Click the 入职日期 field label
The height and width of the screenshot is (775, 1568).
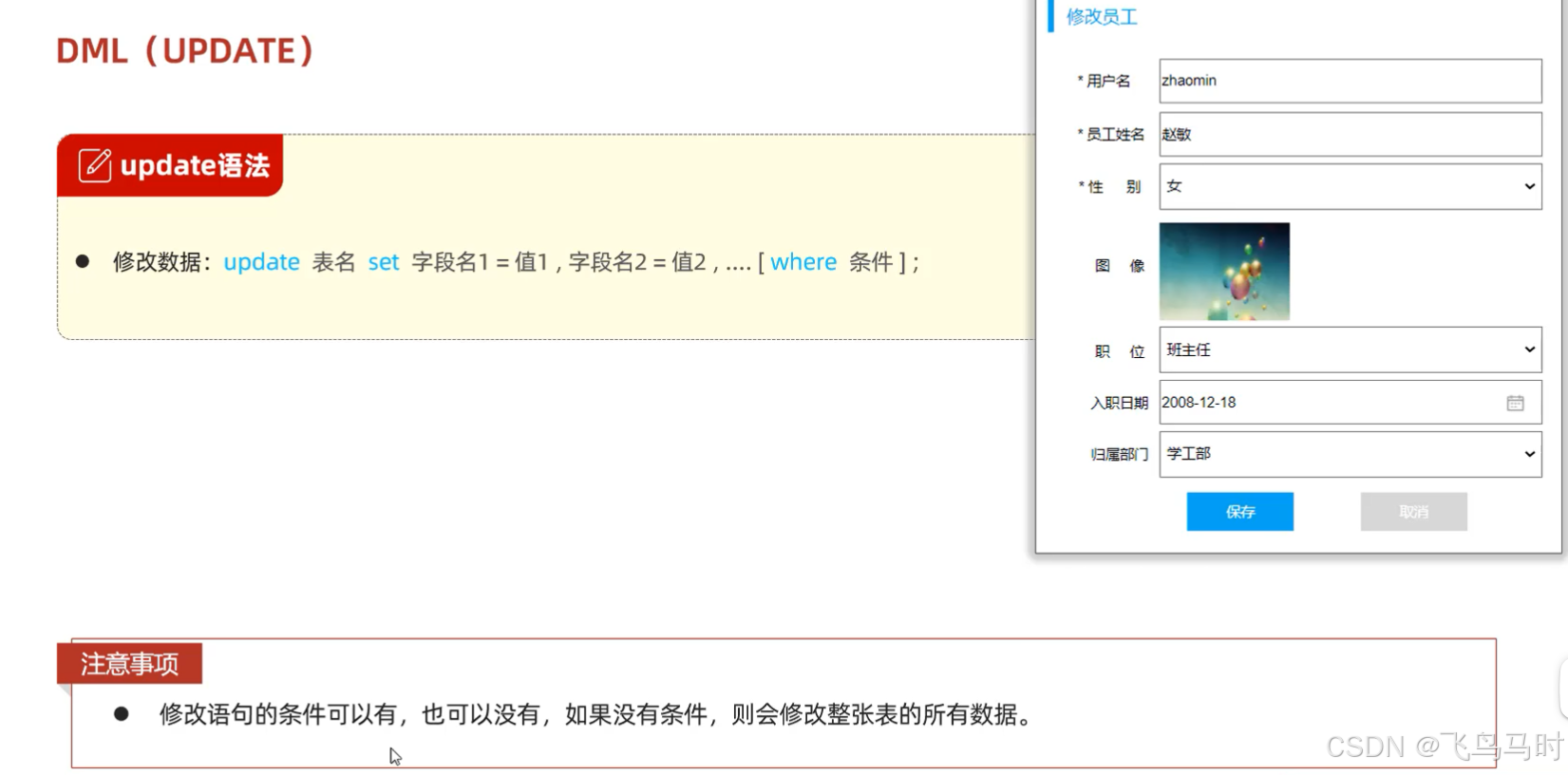tap(1119, 403)
